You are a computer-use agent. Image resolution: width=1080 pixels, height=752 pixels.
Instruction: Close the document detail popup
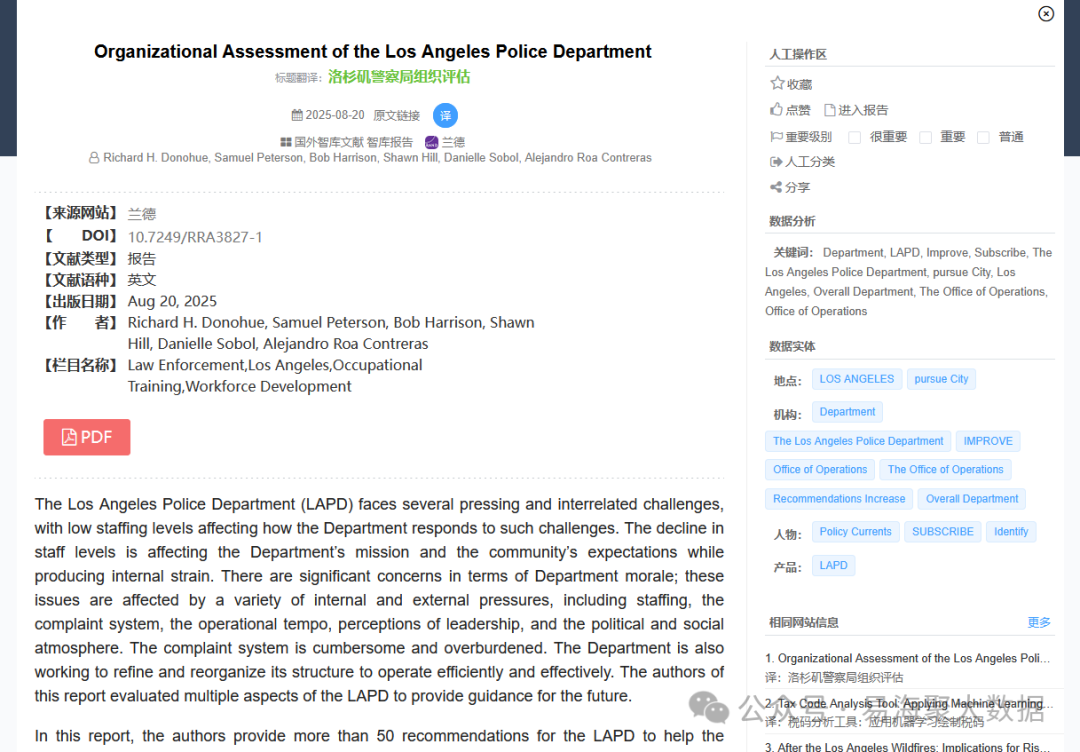point(1046,14)
